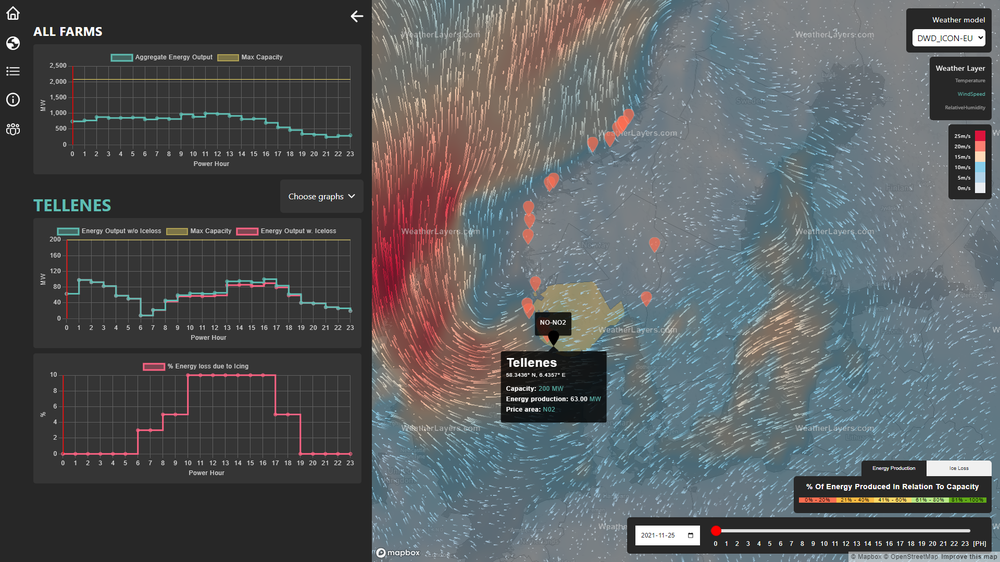Screen dimensions: 1000x562
Task: Click the 63.00 energy production value in popup
Action: pos(578,399)
